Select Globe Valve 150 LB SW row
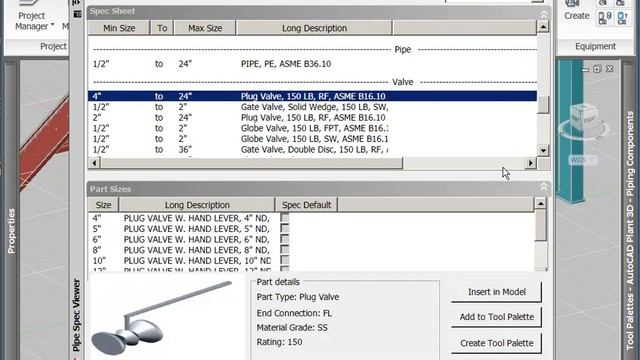The height and width of the screenshot is (360, 640). 312,139
